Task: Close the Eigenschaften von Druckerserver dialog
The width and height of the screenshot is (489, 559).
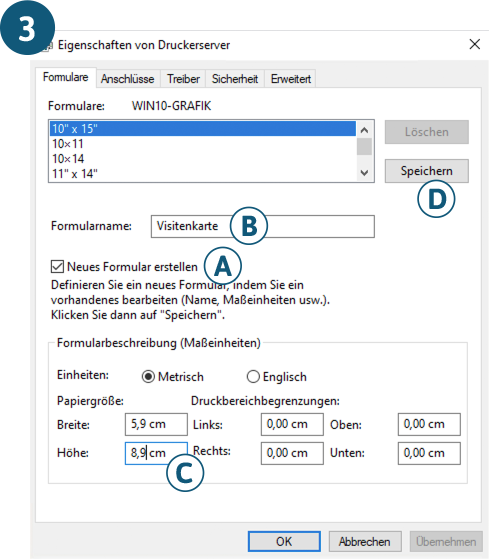Action: [474, 45]
